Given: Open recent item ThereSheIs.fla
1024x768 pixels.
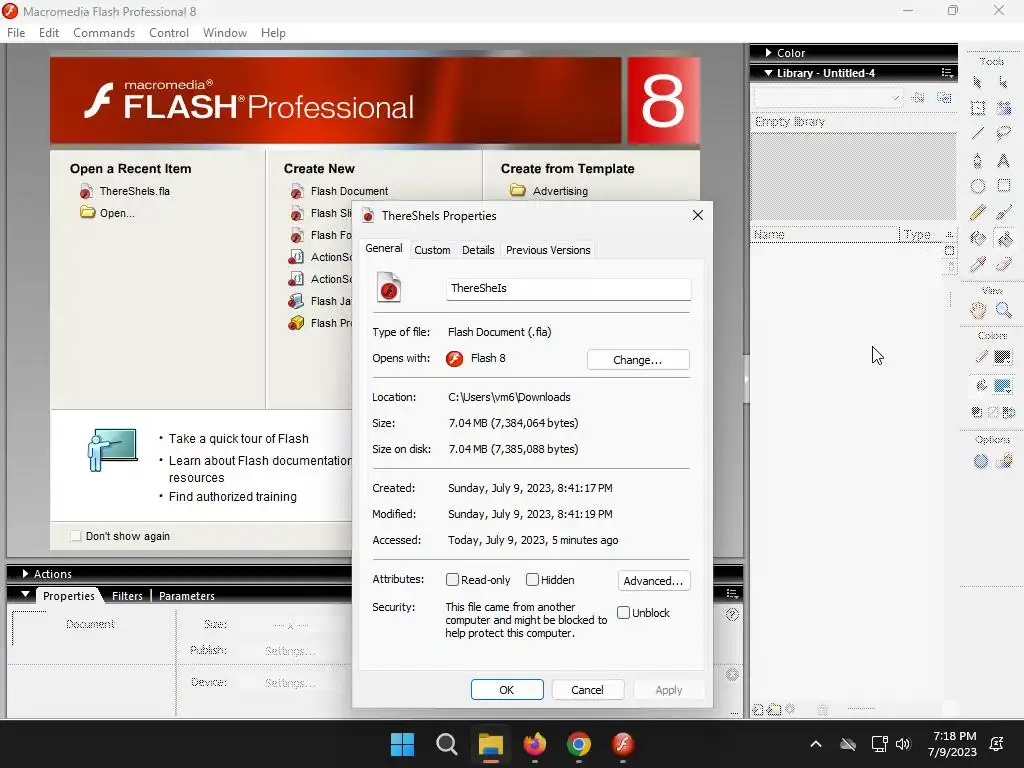Looking at the screenshot, I should (125, 191).
